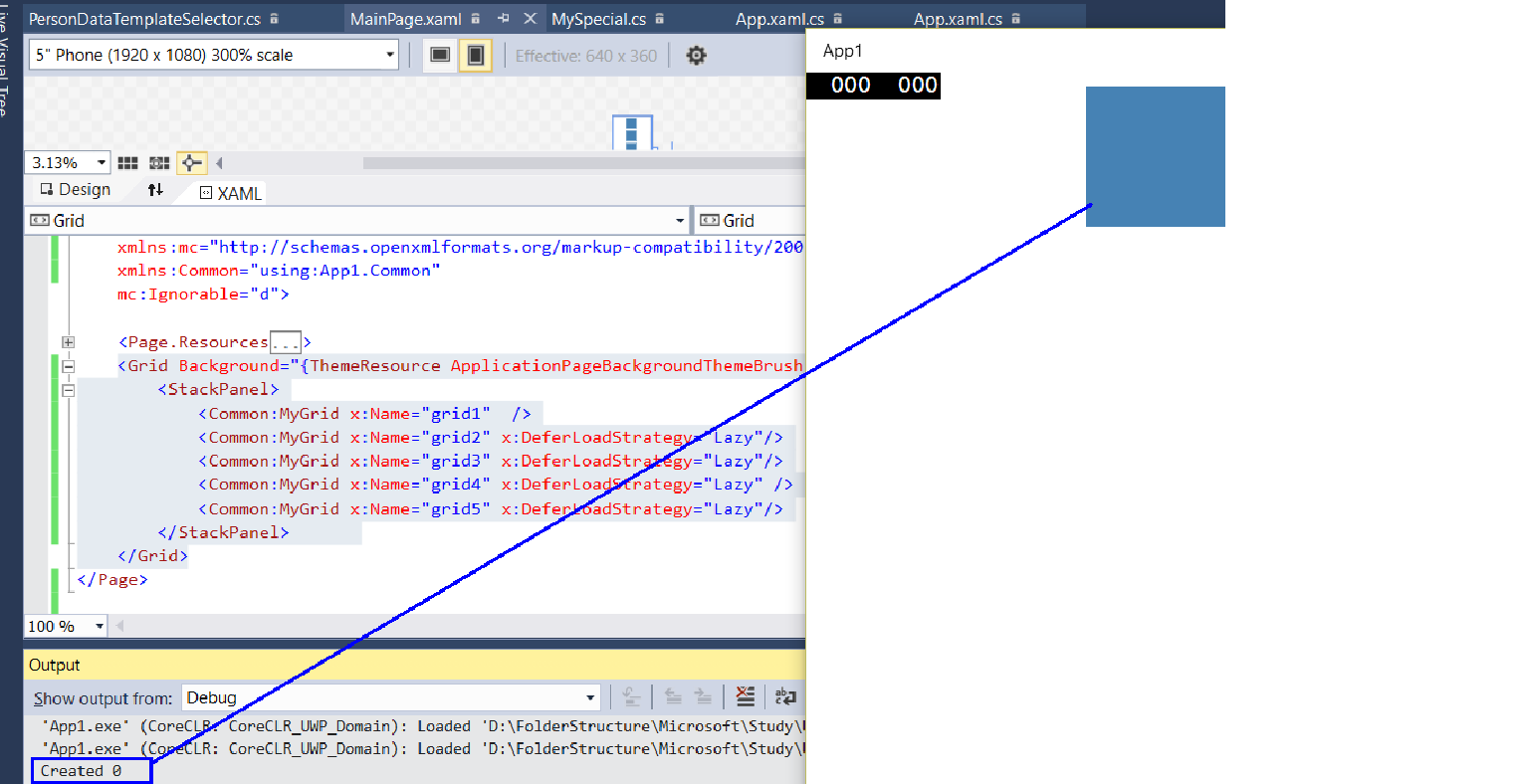The width and height of the screenshot is (1520, 784).
Task: Toggle snap to snaplines icon
Action: [191, 163]
